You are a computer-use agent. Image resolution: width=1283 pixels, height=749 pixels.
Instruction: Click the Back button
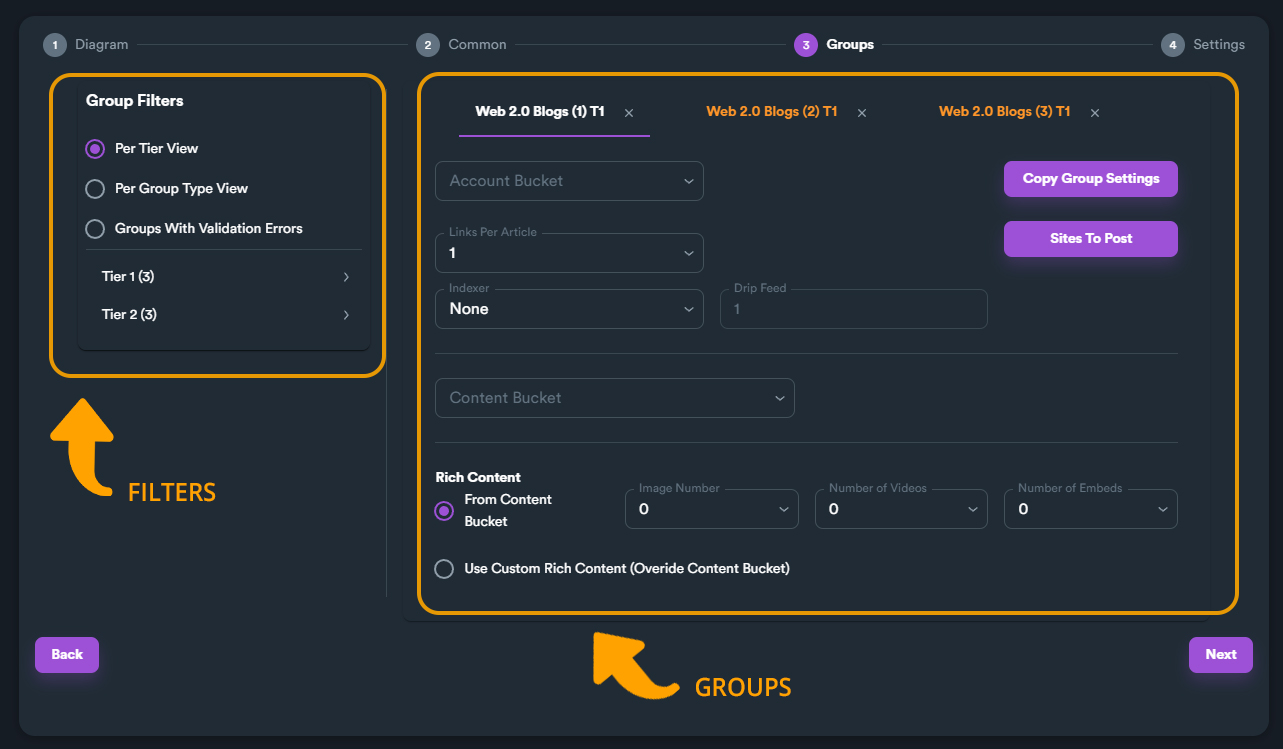pos(67,655)
